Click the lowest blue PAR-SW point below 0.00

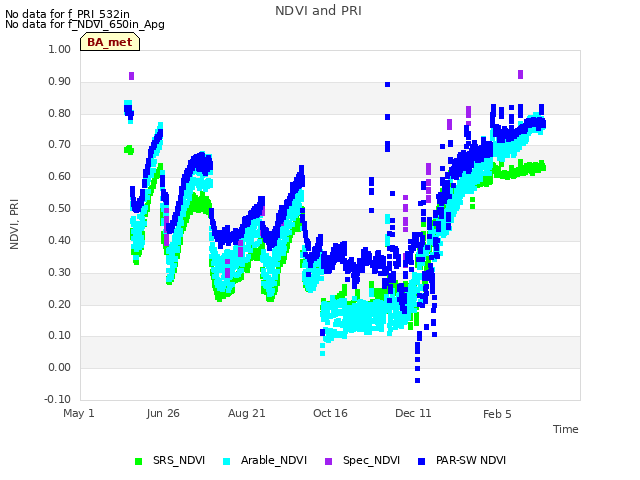(x=418, y=380)
